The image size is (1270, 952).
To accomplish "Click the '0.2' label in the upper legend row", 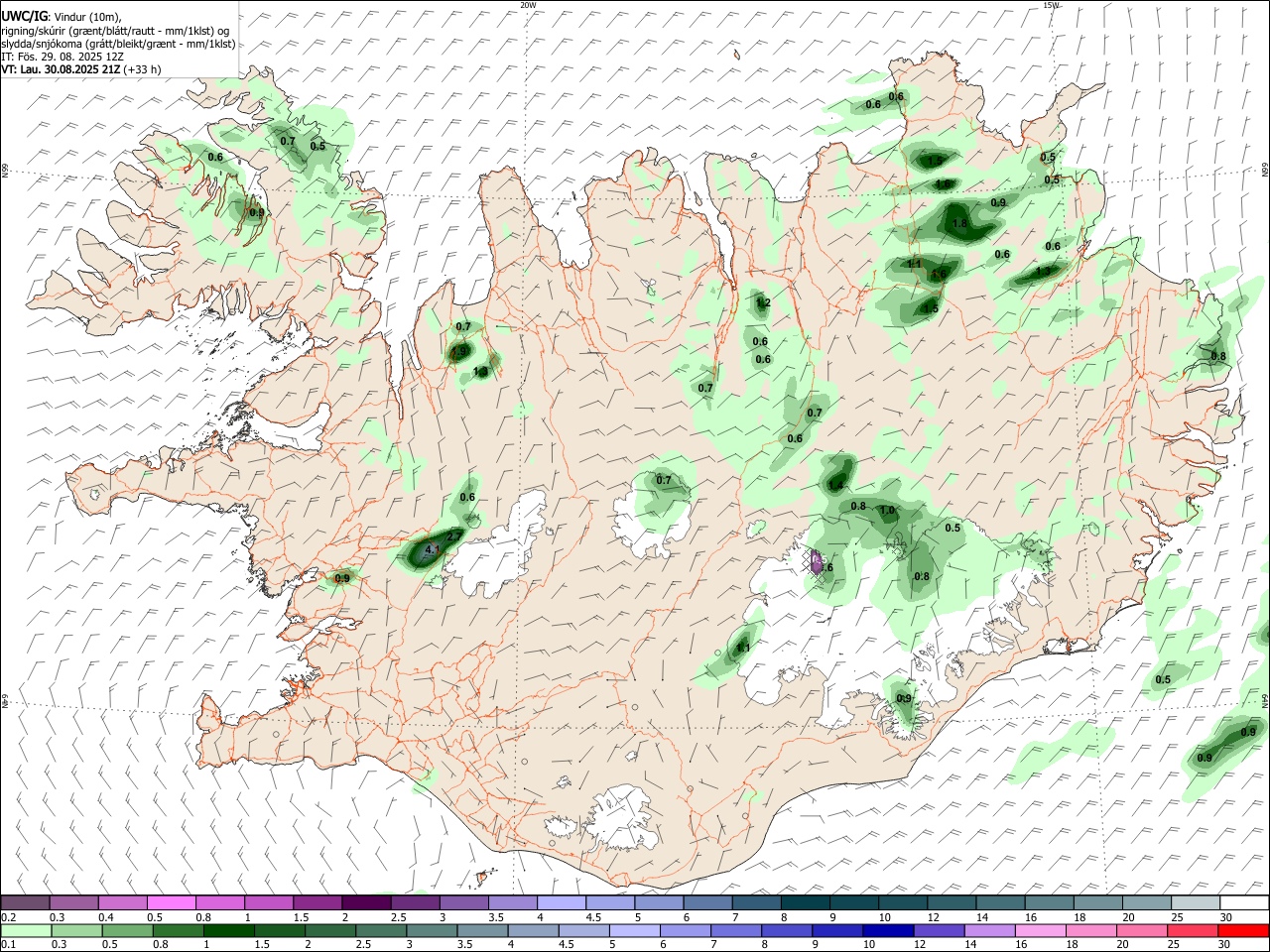I will [x=8, y=917].
